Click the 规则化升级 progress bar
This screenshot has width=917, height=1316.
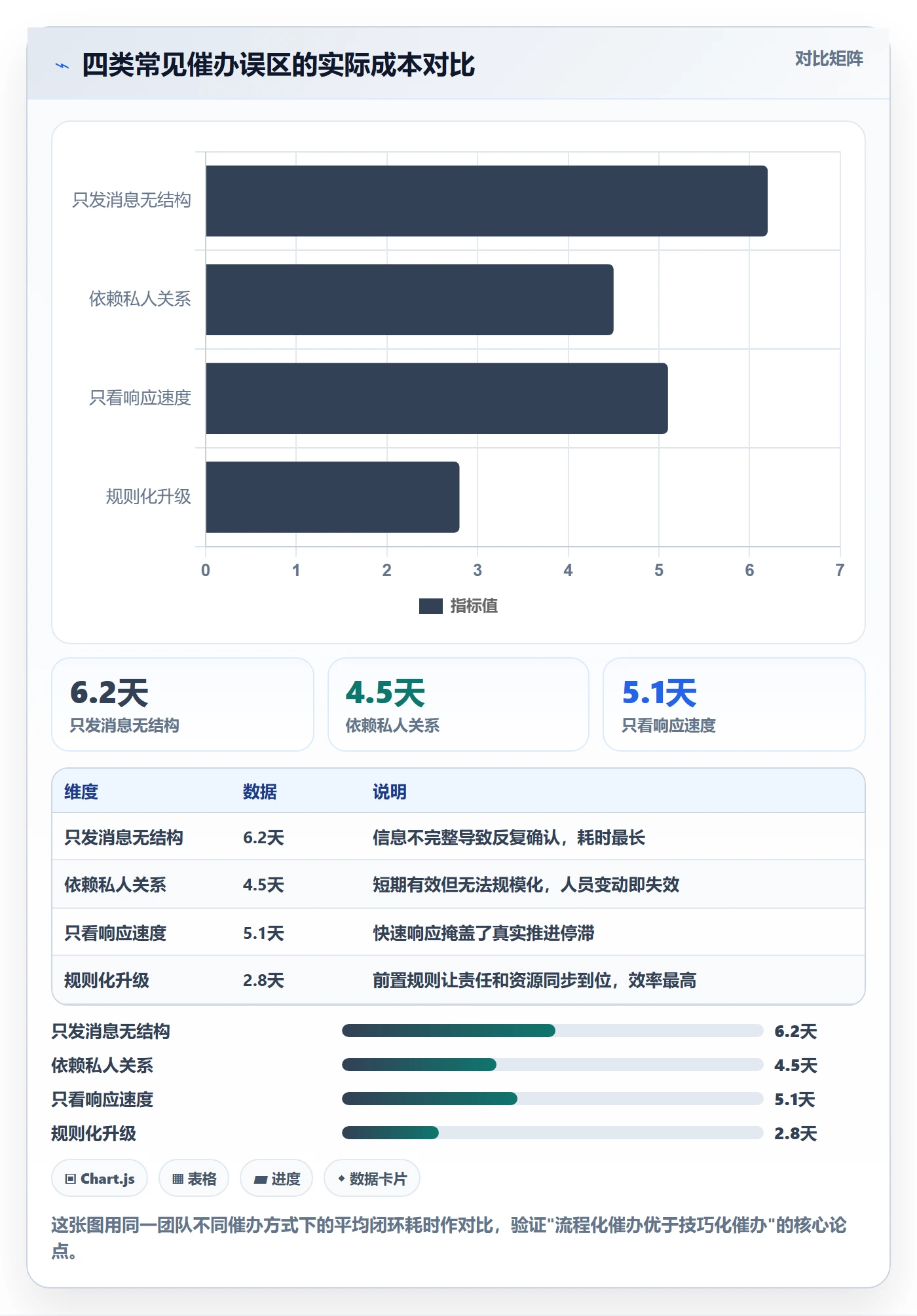pyautogui.click(x=552, y=1133)
